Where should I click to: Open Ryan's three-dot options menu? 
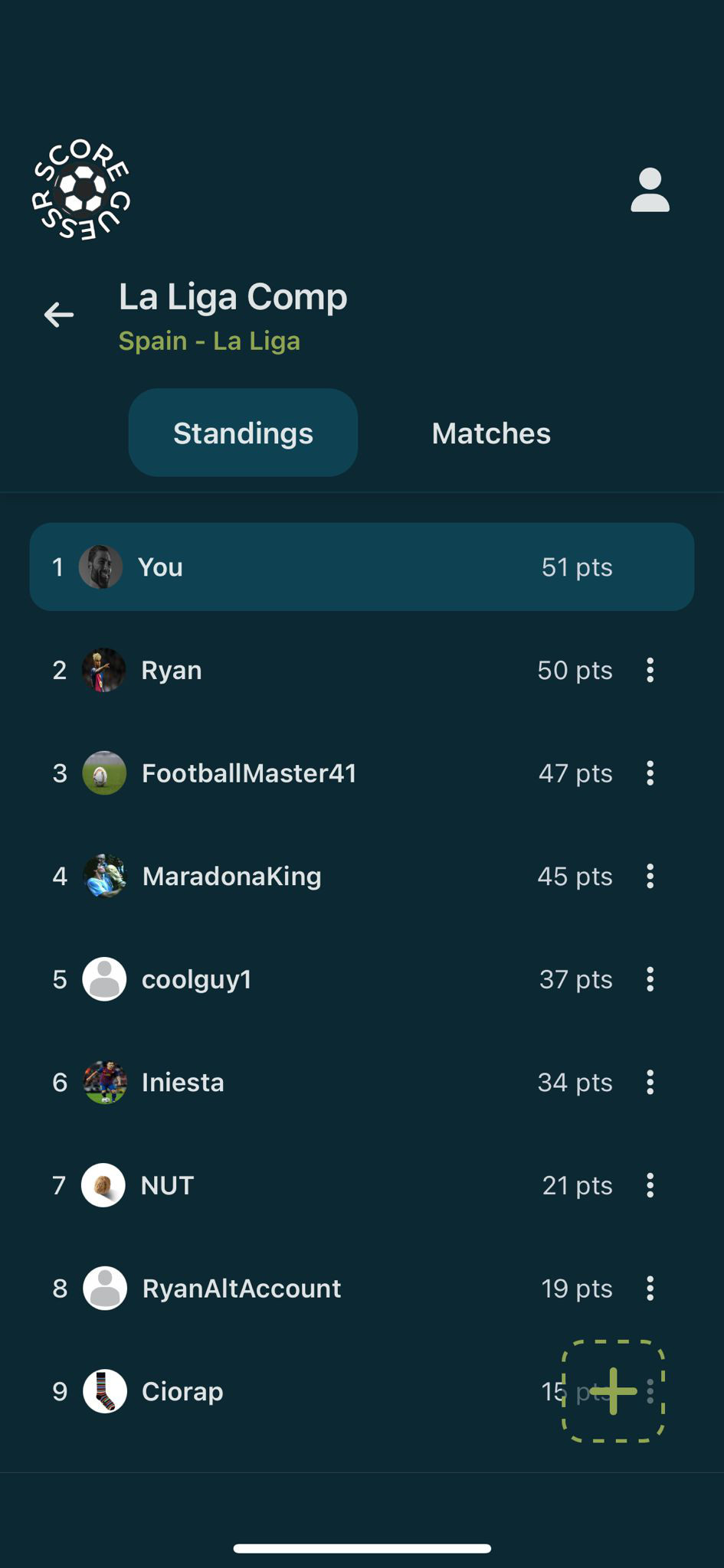coord(650,670)
